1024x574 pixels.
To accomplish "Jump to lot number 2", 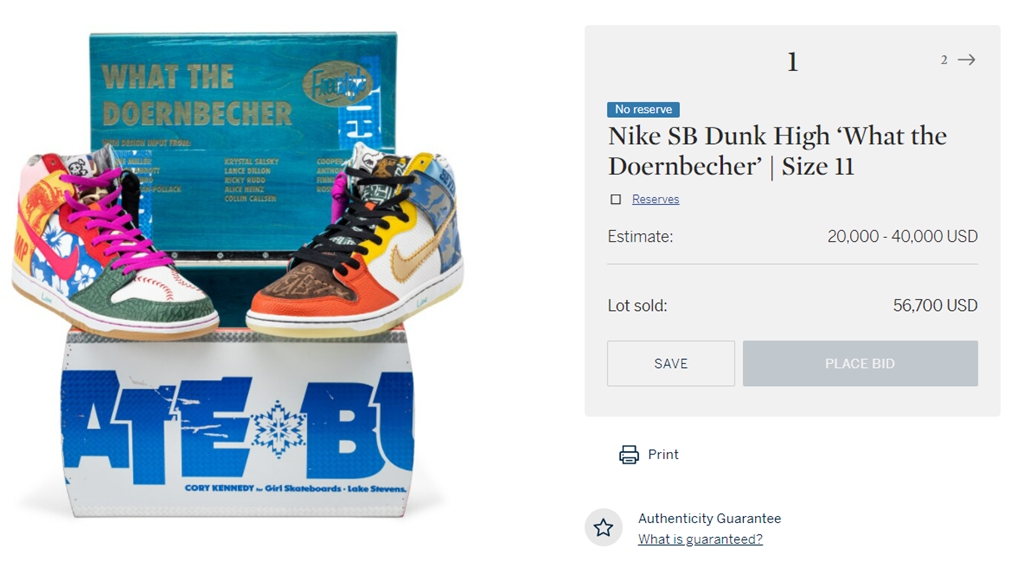I will [944, 60].
